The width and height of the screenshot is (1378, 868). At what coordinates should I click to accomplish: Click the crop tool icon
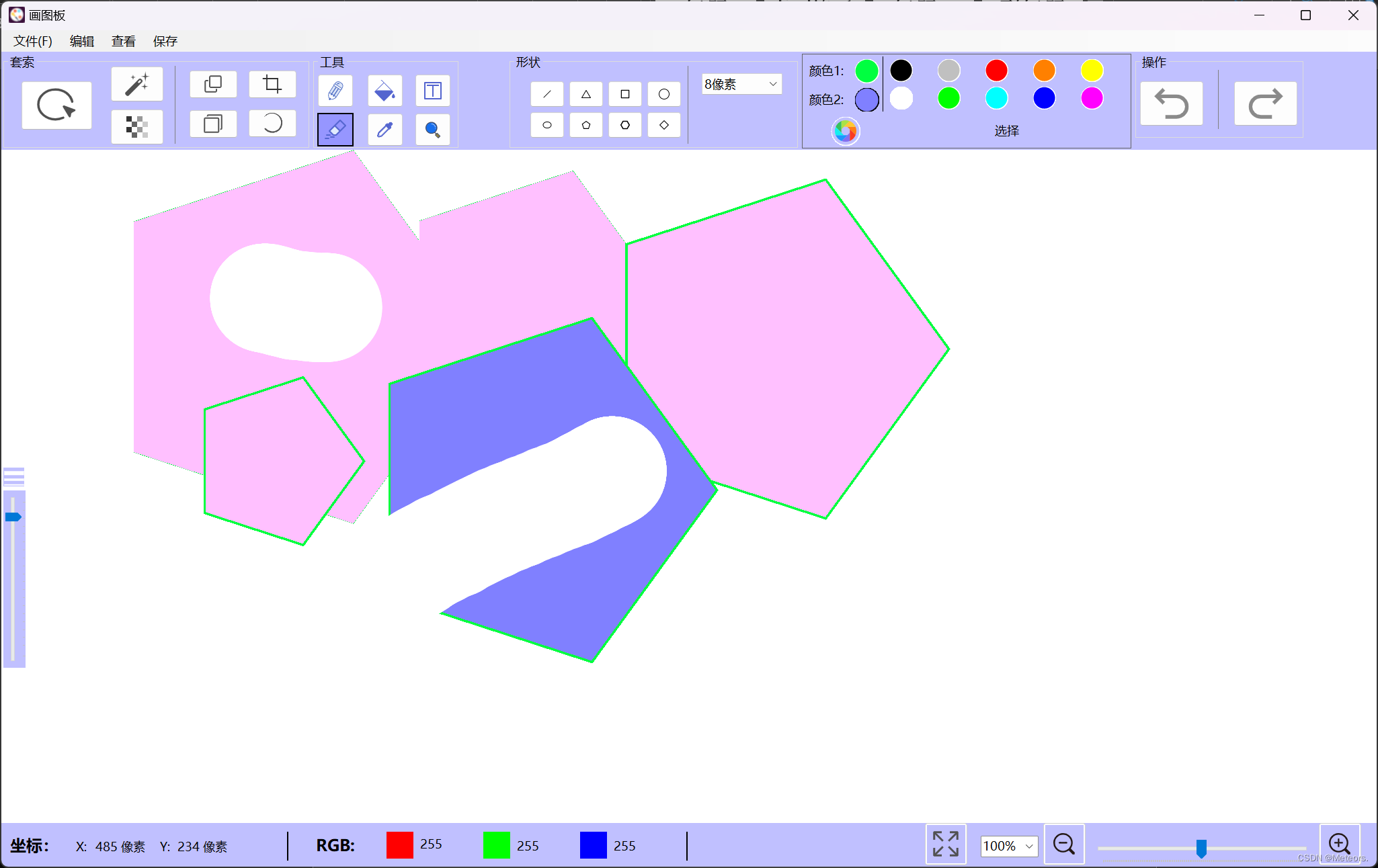pos(272,85)
